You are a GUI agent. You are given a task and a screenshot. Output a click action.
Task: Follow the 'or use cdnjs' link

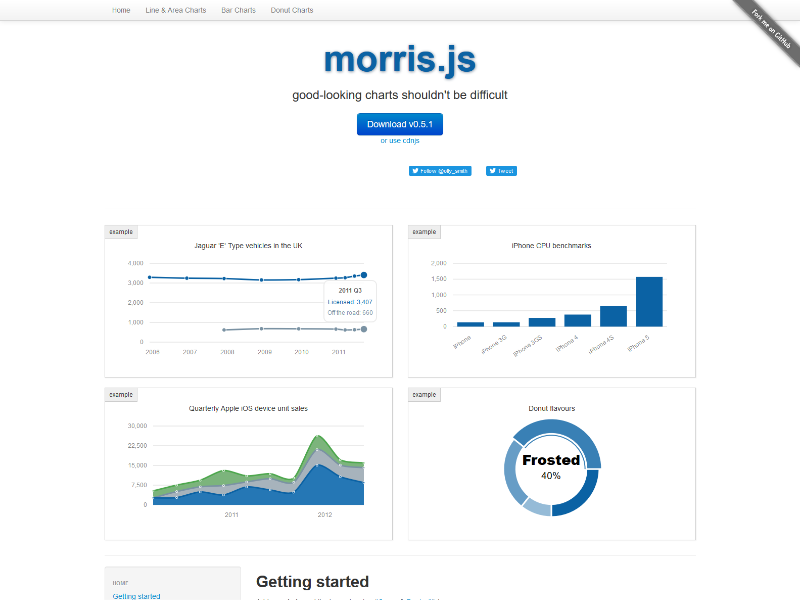coord(399,140)
